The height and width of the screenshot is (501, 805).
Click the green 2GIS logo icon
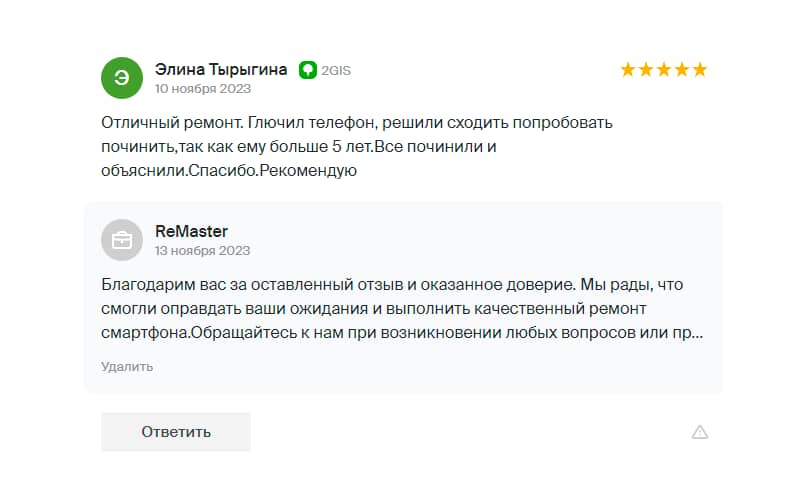(x=308, y=70)
